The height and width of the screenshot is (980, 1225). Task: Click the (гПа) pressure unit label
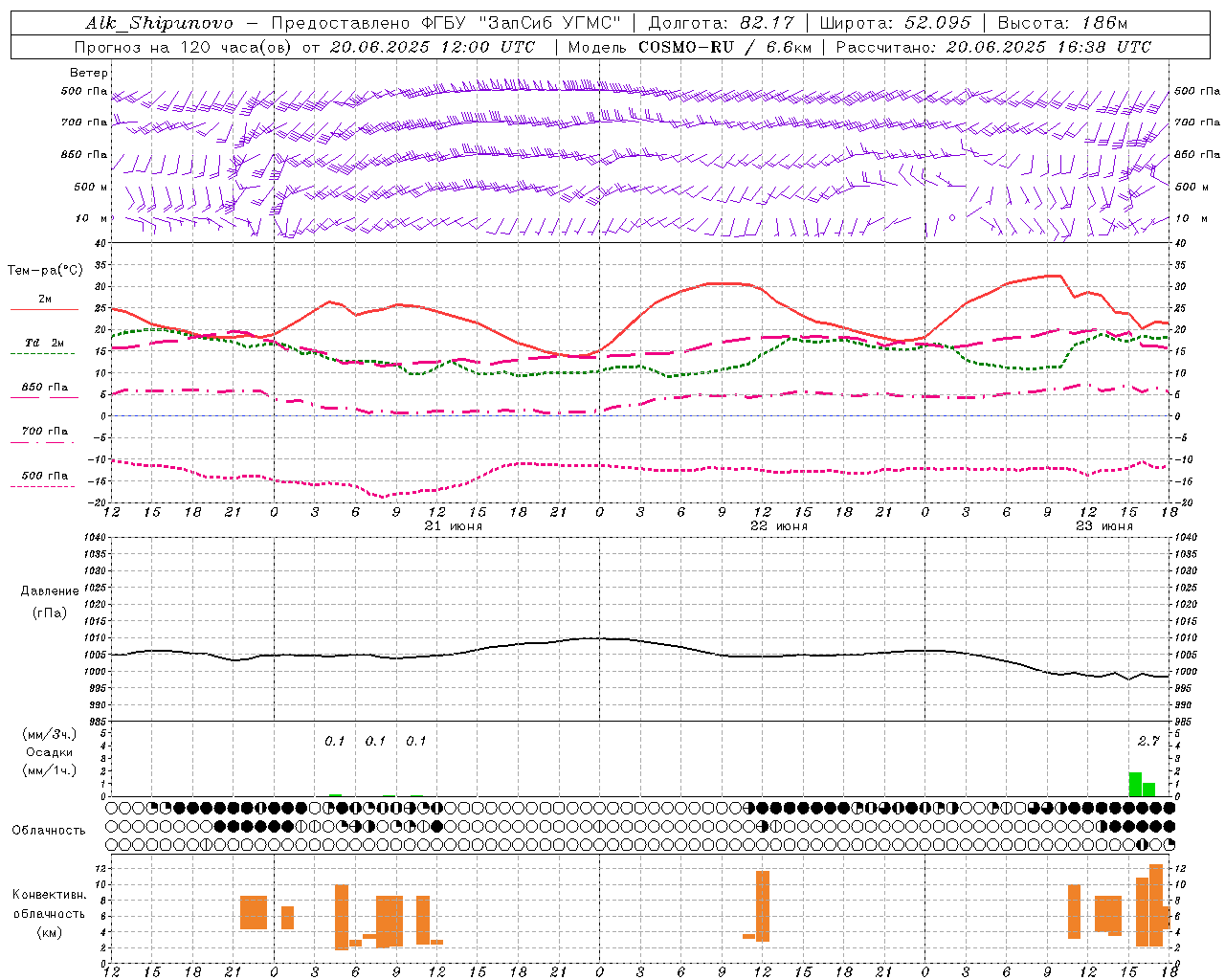pyautogui.click(x=50, y=613)
